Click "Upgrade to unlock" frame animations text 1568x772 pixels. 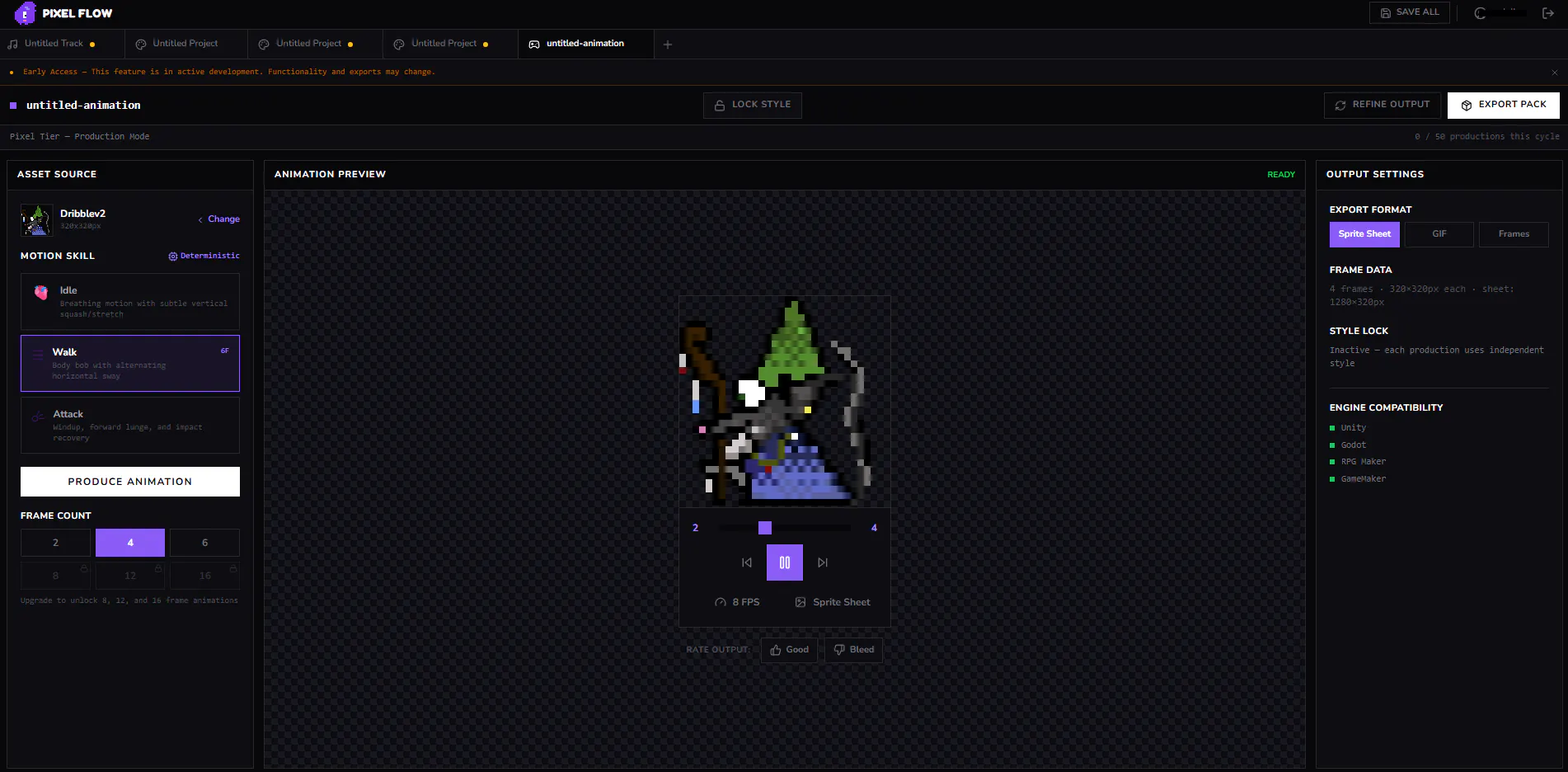(x=129, y=601)
